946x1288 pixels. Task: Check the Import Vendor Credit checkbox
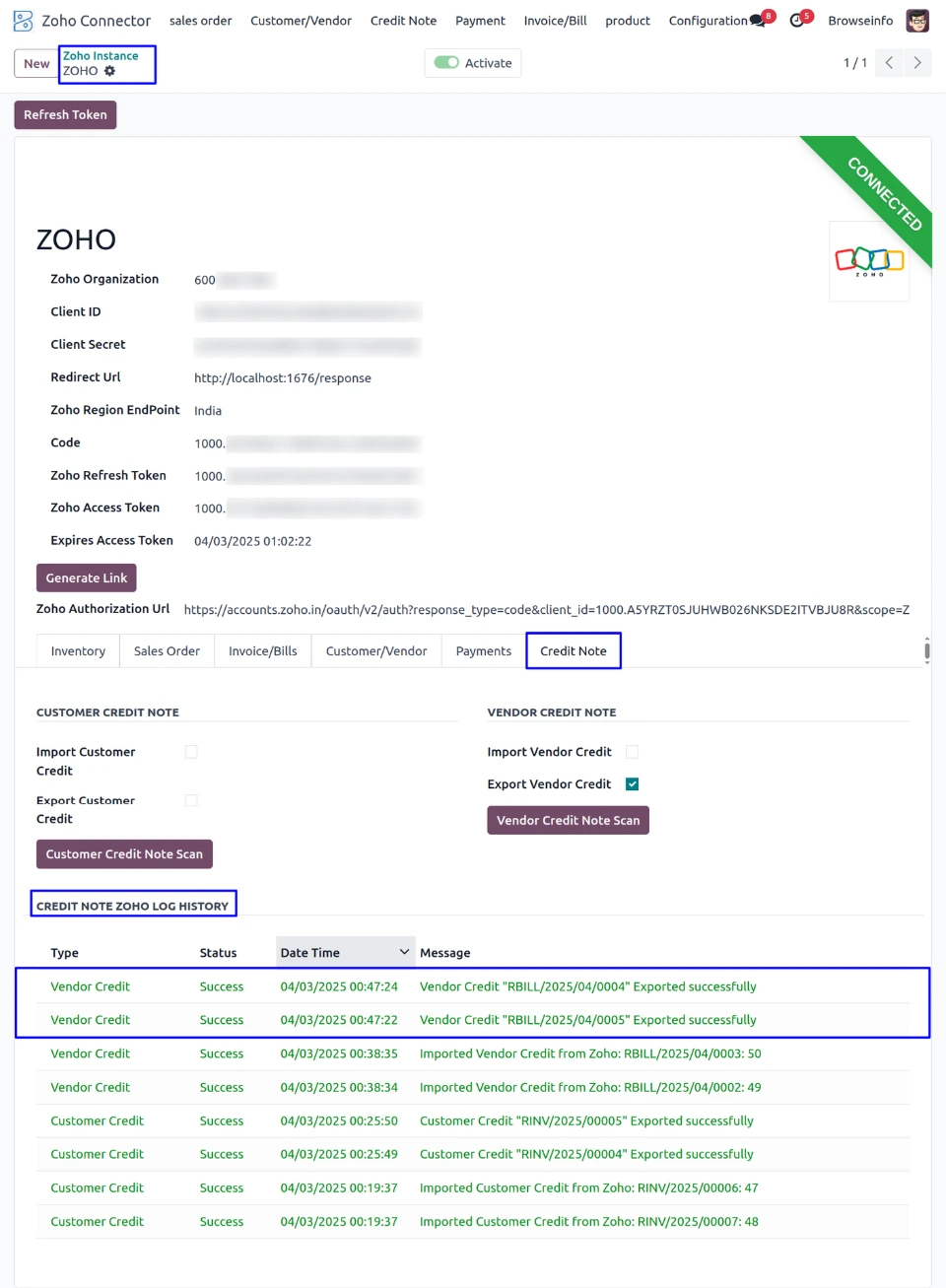pyautogui.click(x=633, y=752)
